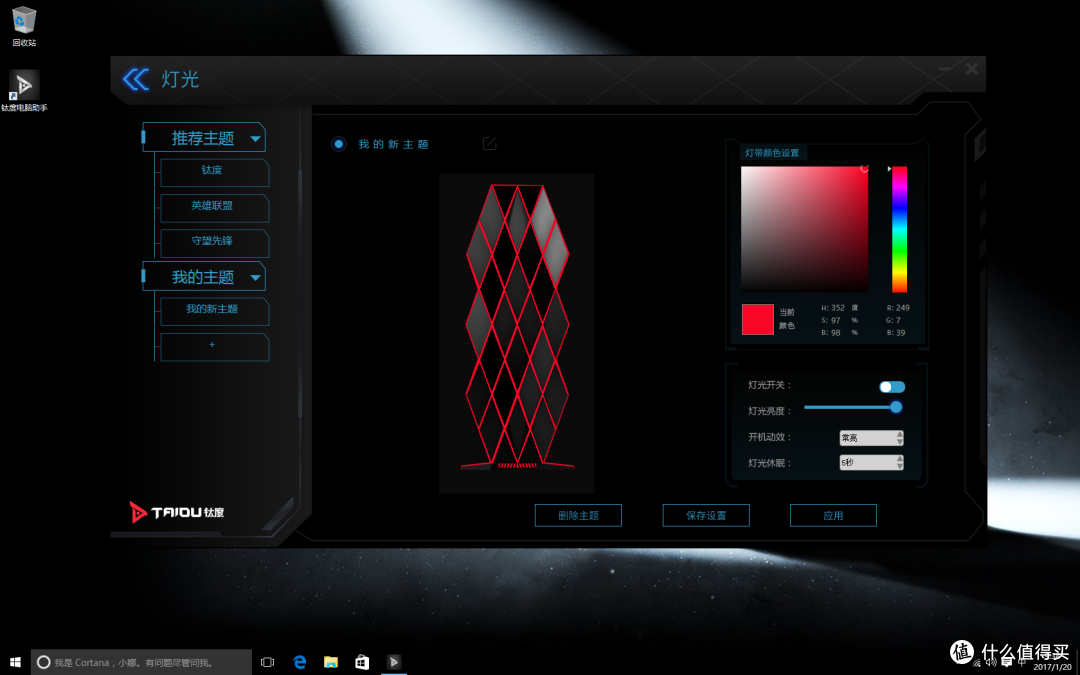
Task: Click the R: 249 value
Action: tap(898, 308)
